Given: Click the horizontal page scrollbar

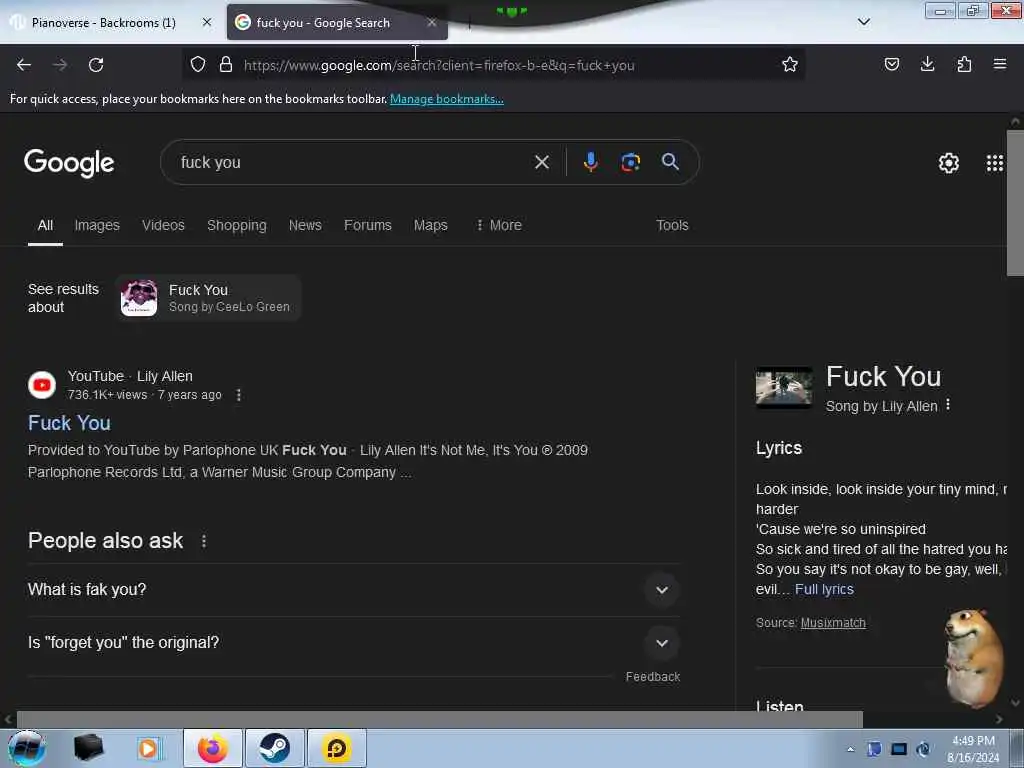Looking at the screenshot, I should (439, 720).
